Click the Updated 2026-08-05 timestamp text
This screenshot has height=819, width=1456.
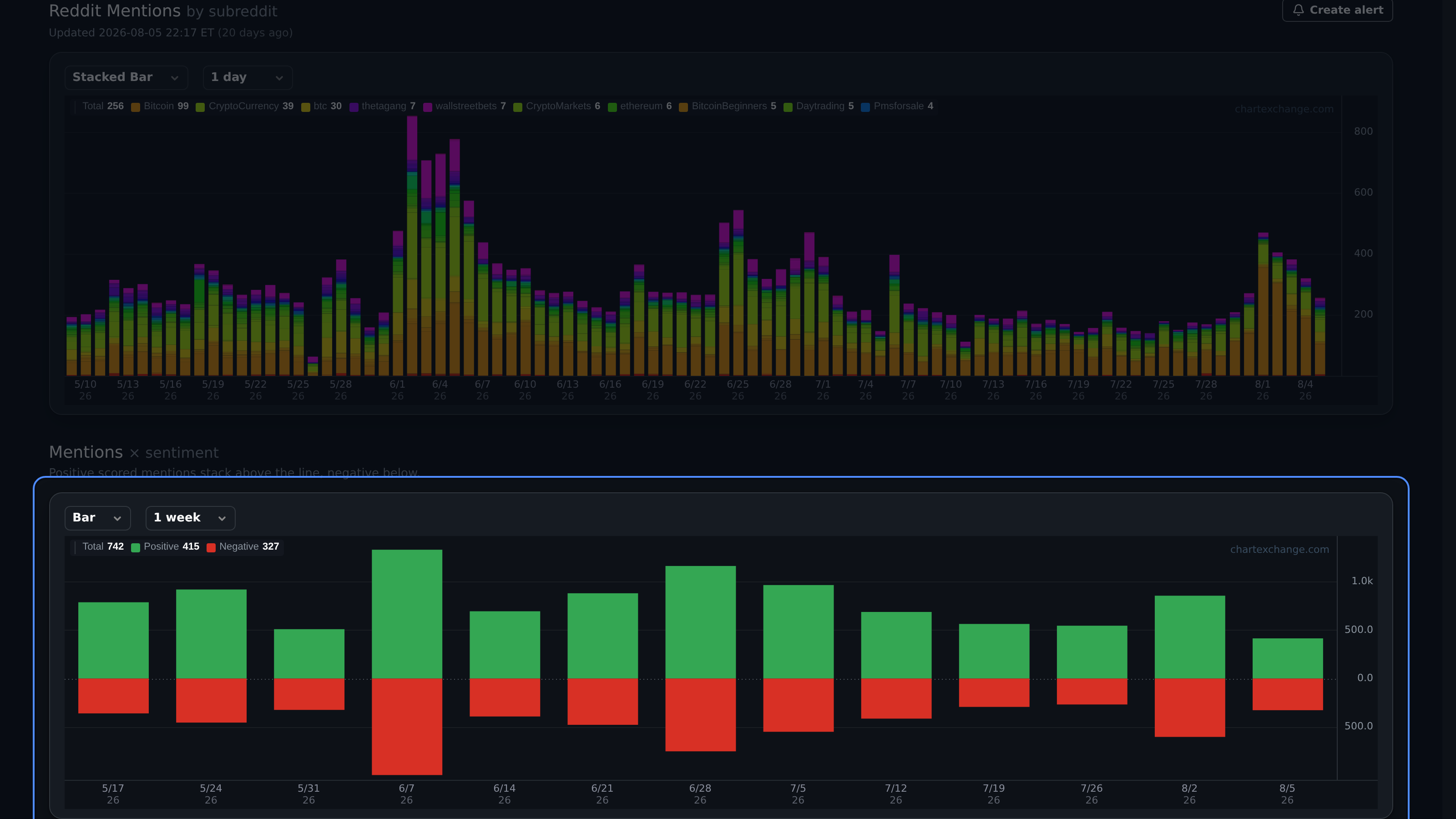coord(171,33)
